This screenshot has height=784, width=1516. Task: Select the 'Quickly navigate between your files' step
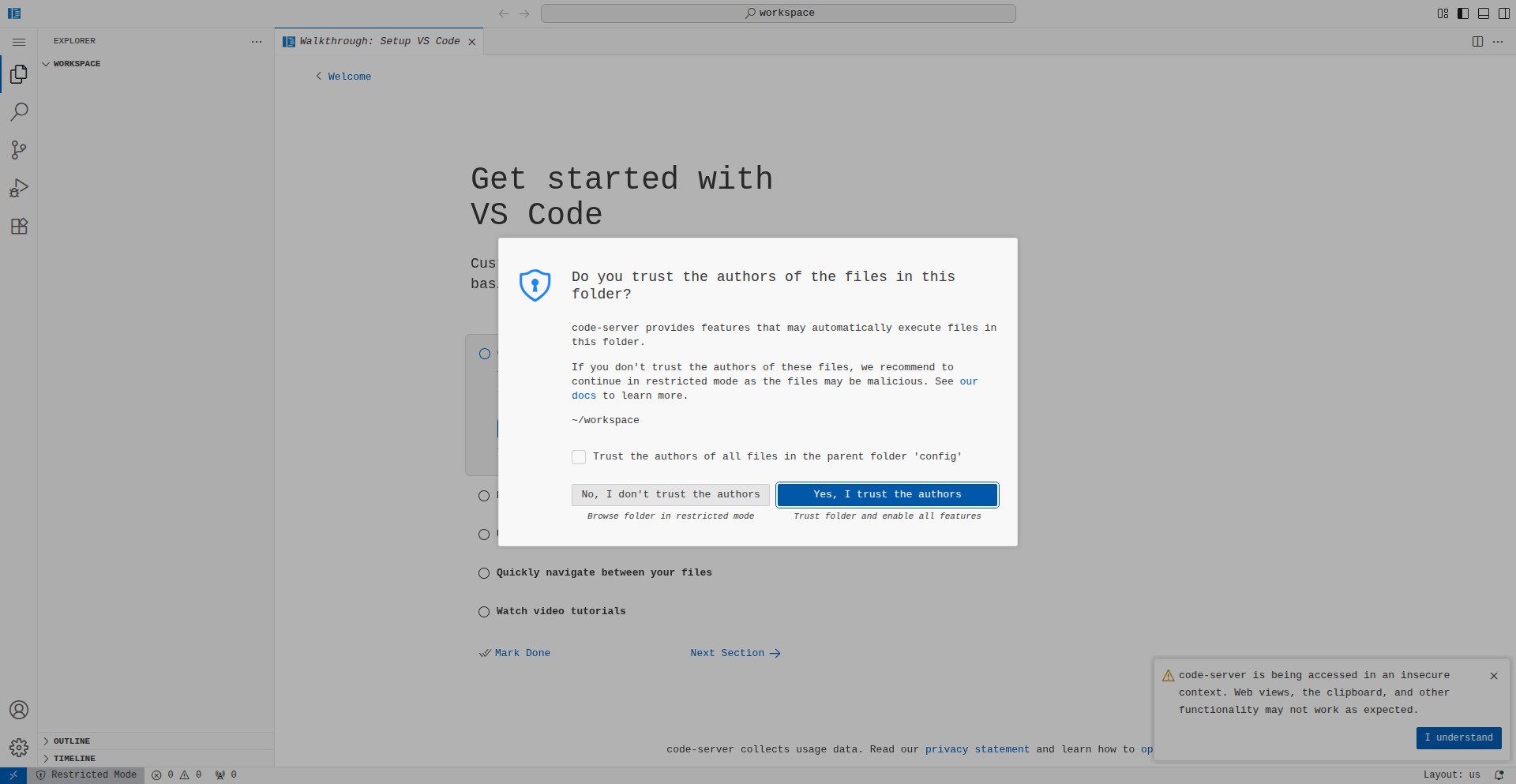603,572
